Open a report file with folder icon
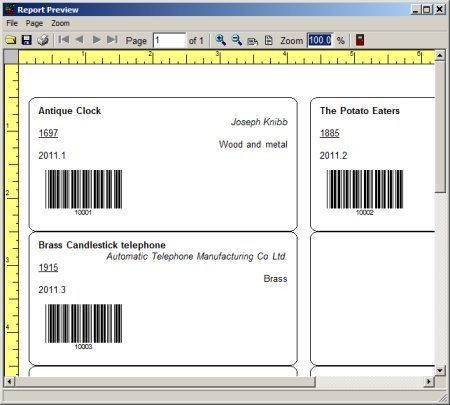The image size is (450, 405). pyautogui.click(x=11, y=40)
